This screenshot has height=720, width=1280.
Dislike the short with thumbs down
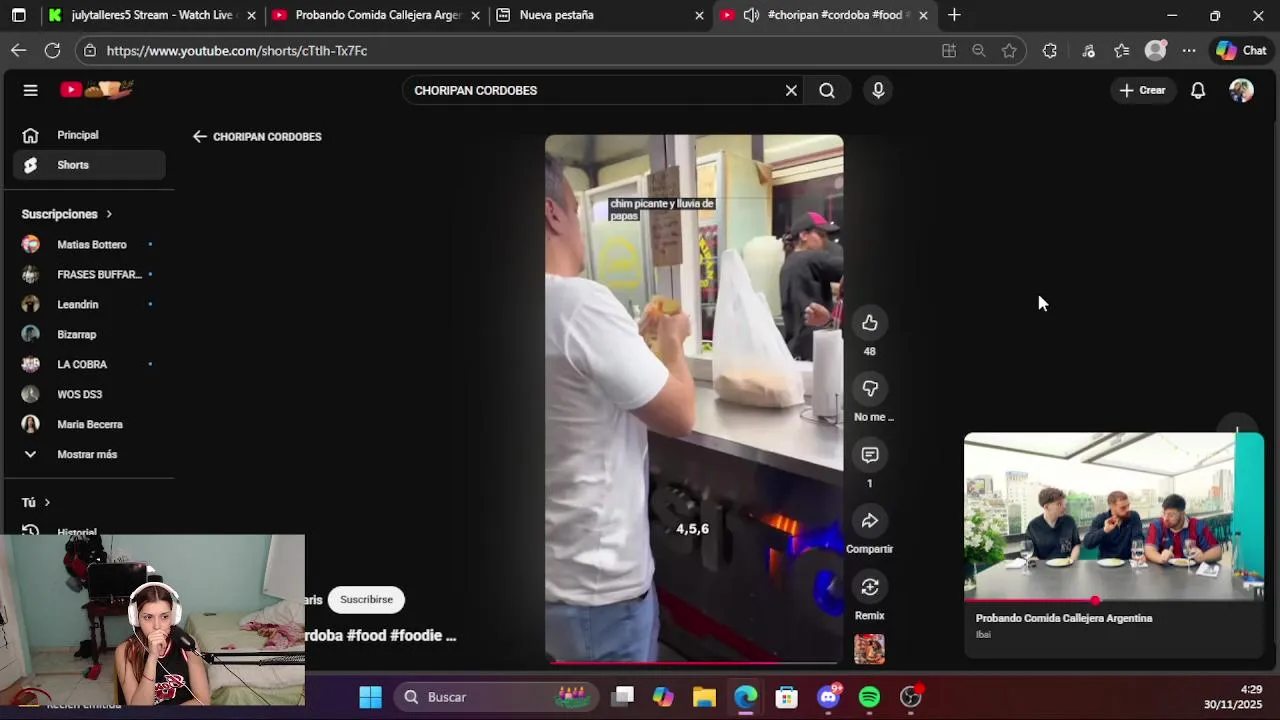pos(869,388)
